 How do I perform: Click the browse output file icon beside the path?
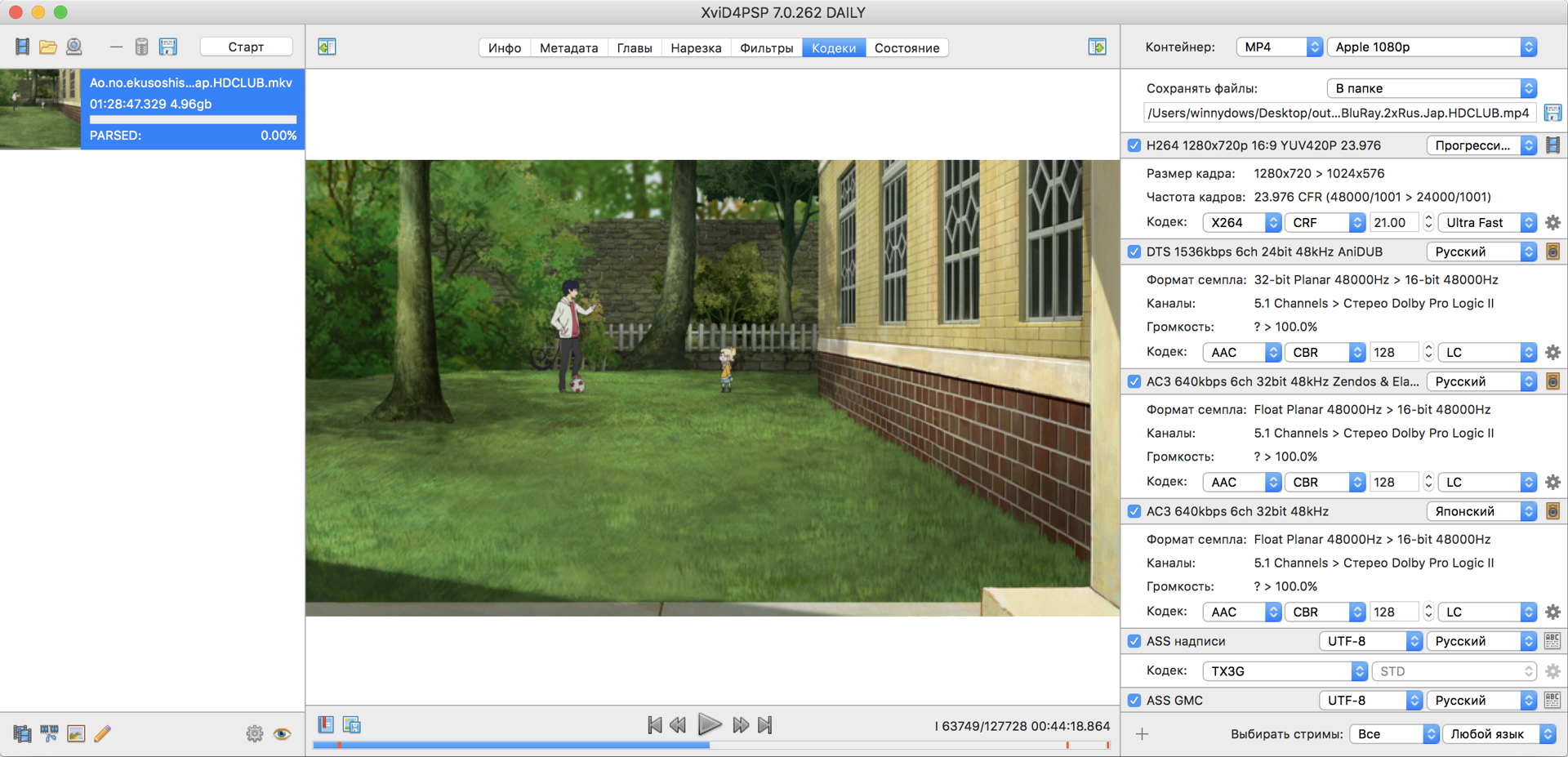click(1552, 113)
